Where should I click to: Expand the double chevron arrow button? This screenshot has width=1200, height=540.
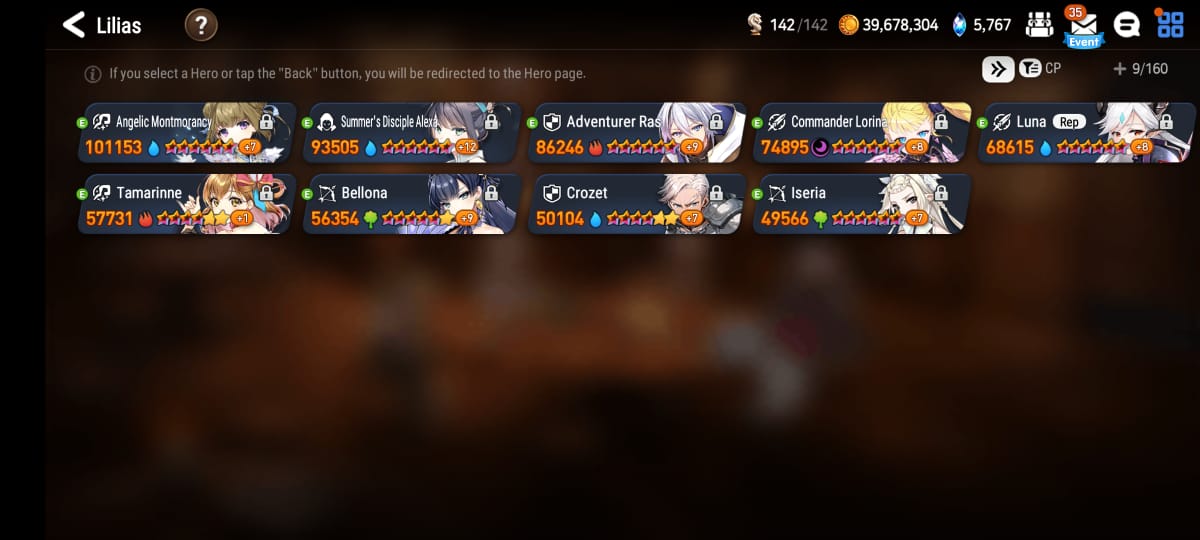pos(998,69)
